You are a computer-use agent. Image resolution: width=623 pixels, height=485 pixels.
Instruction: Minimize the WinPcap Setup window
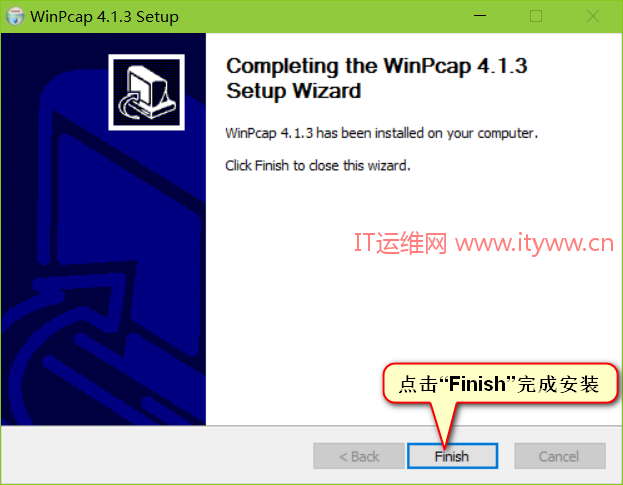coord(480,16)
